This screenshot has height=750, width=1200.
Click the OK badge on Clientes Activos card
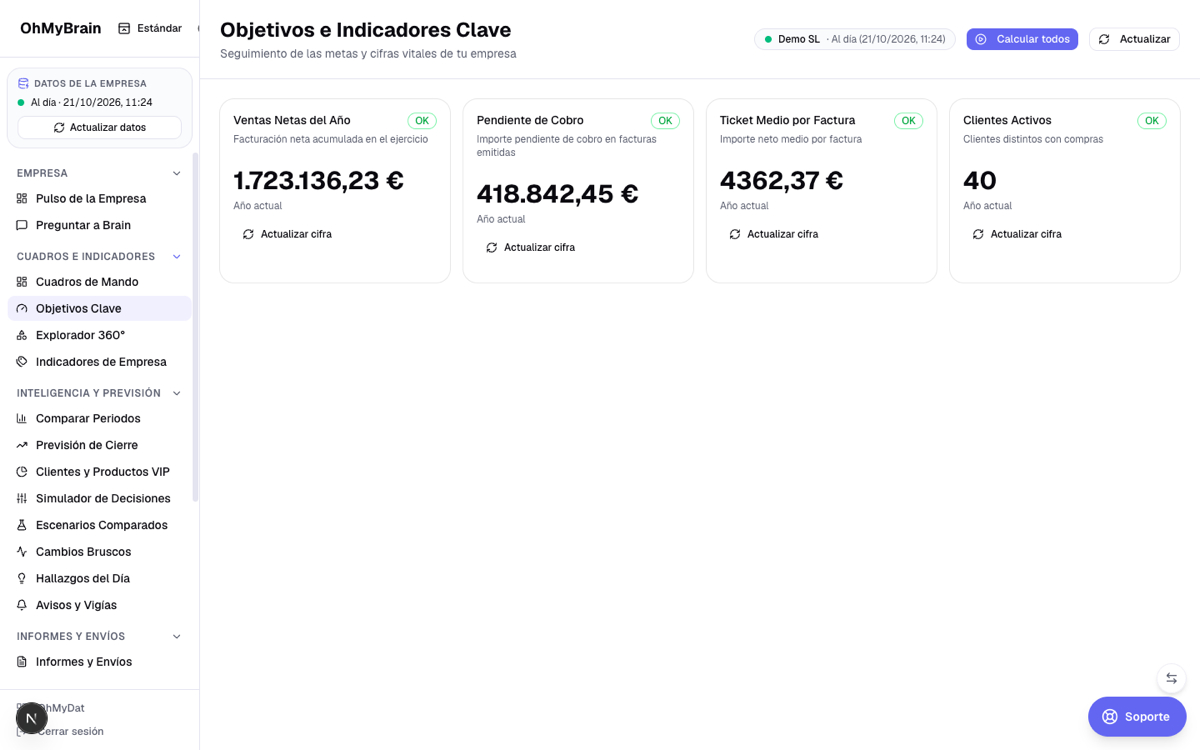(1152, 121)
